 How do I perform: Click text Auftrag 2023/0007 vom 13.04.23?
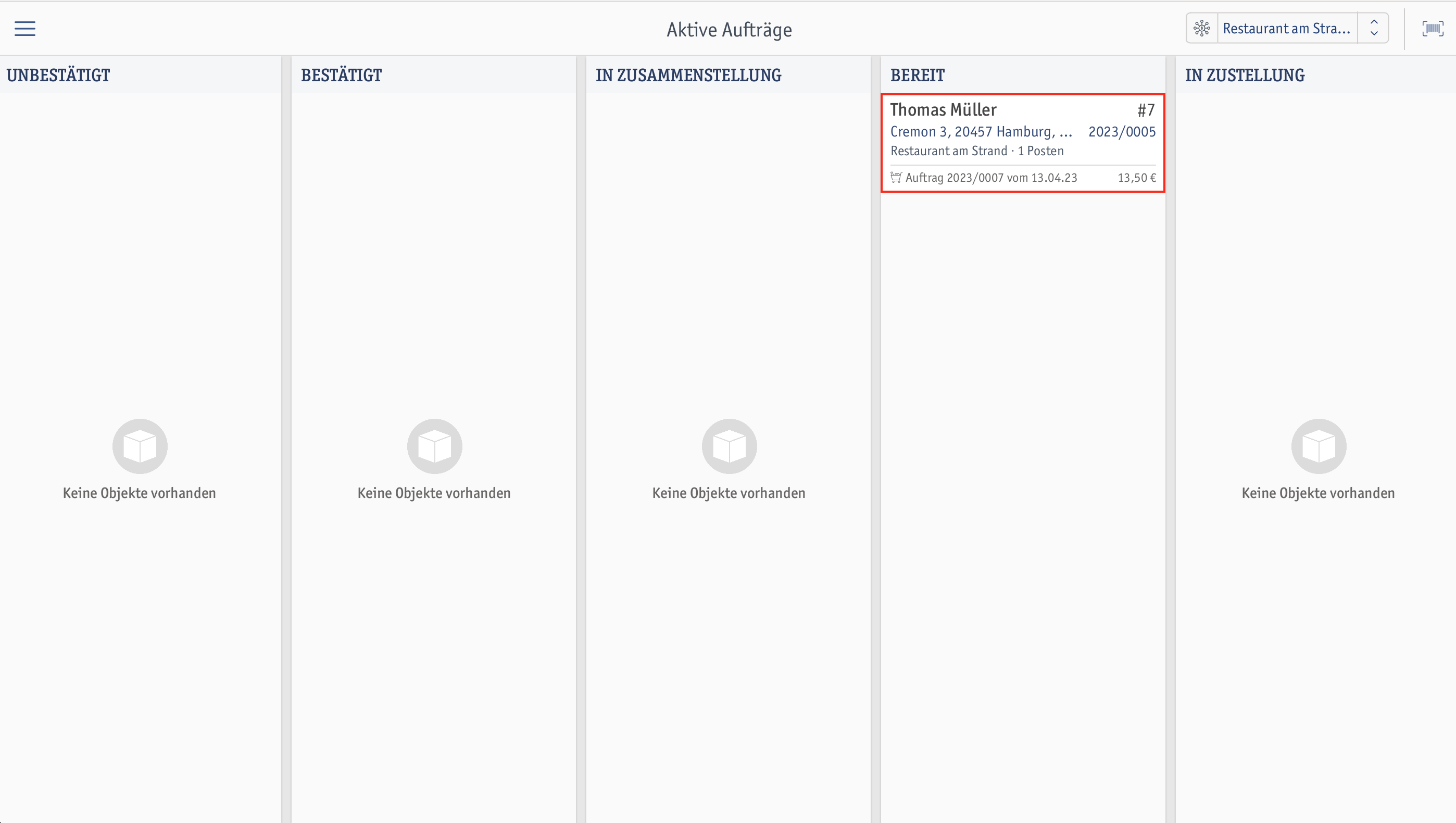[991, 178]
